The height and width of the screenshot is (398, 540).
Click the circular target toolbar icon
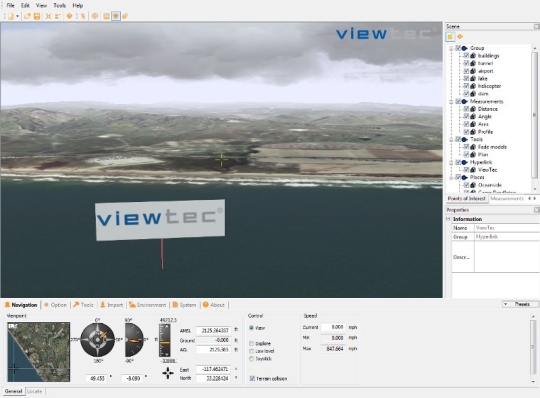95,16
